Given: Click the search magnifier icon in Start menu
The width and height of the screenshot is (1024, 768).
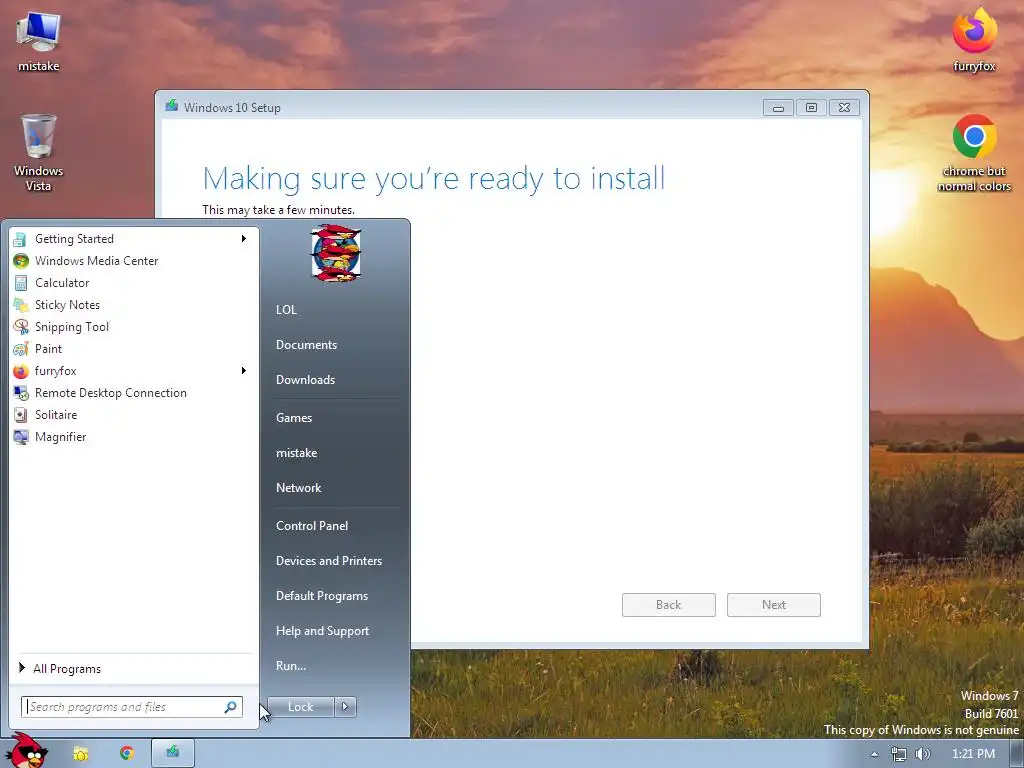Looking at the screenshot, I should tap(231, 707).
